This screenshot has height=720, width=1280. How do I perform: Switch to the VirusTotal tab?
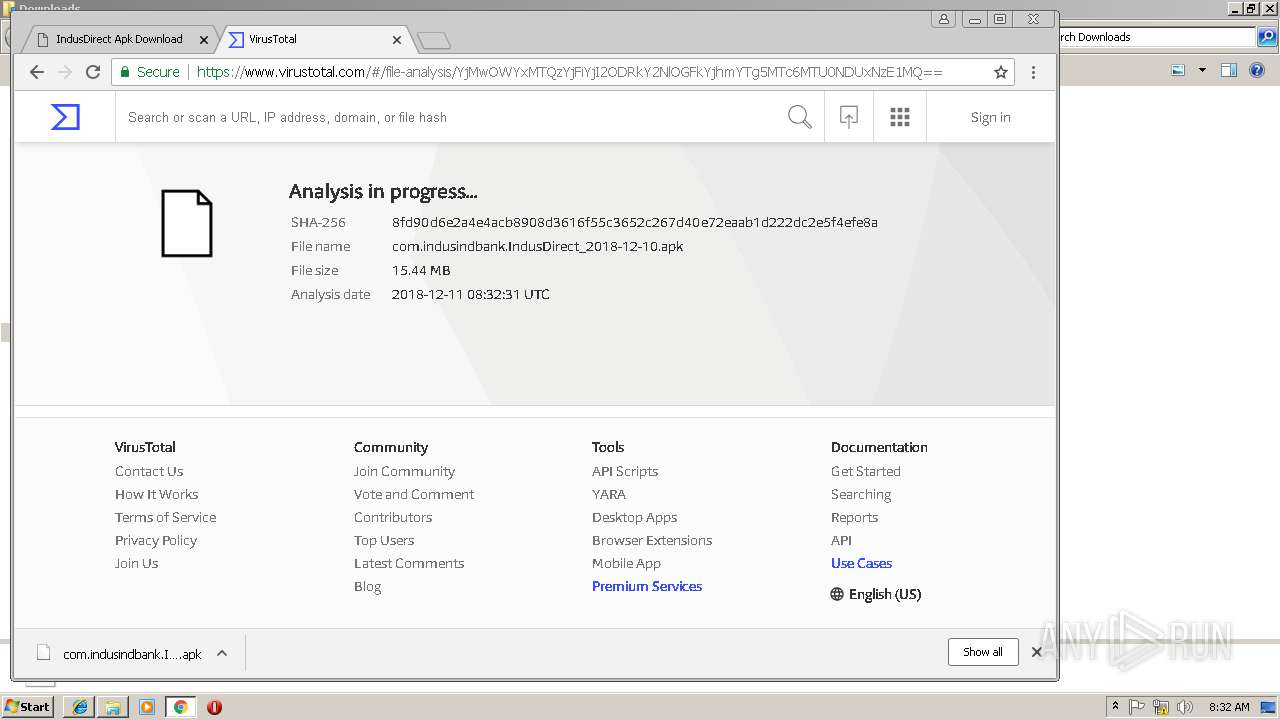click(x=314, y=39)
